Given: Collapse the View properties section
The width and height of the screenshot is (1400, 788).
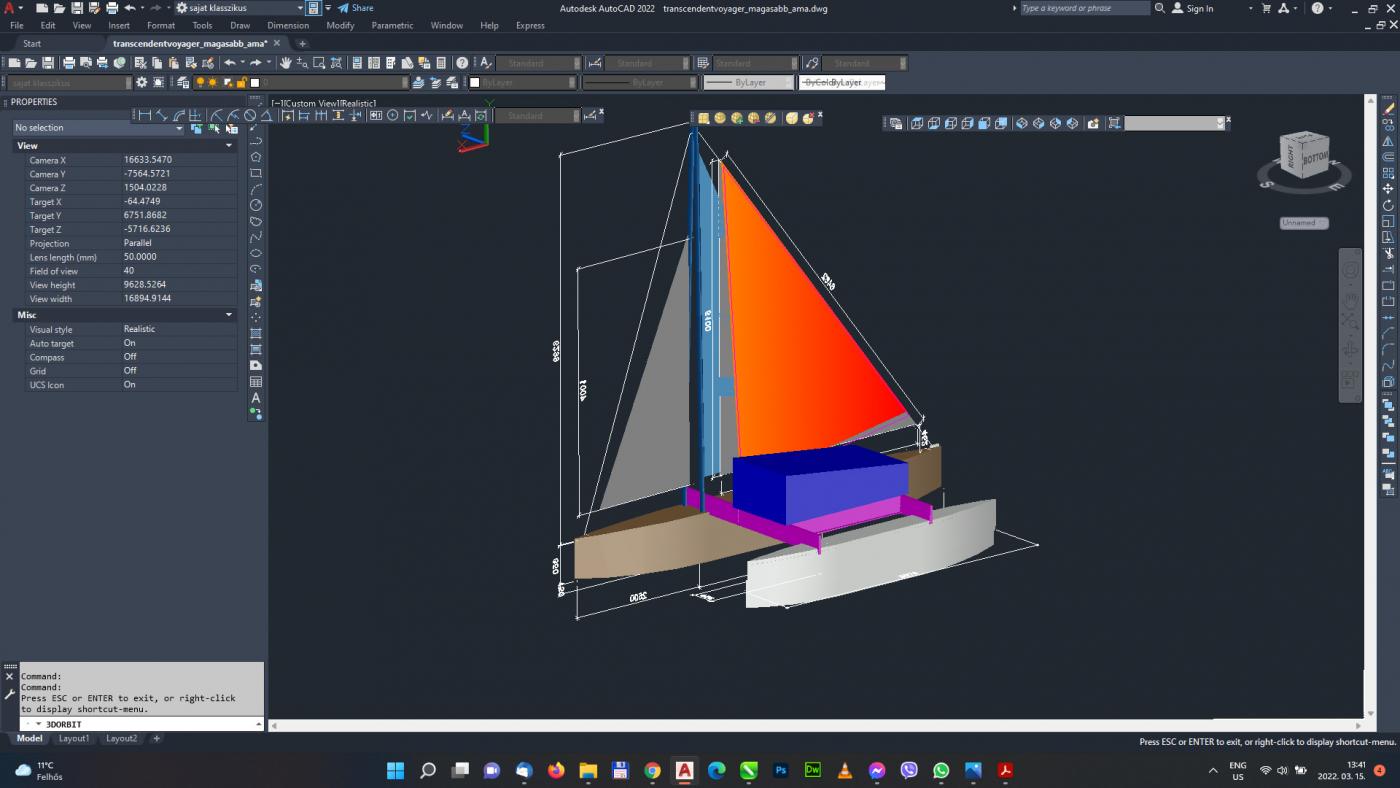Looking at the screenshot, I should click(x=228, y=146).
